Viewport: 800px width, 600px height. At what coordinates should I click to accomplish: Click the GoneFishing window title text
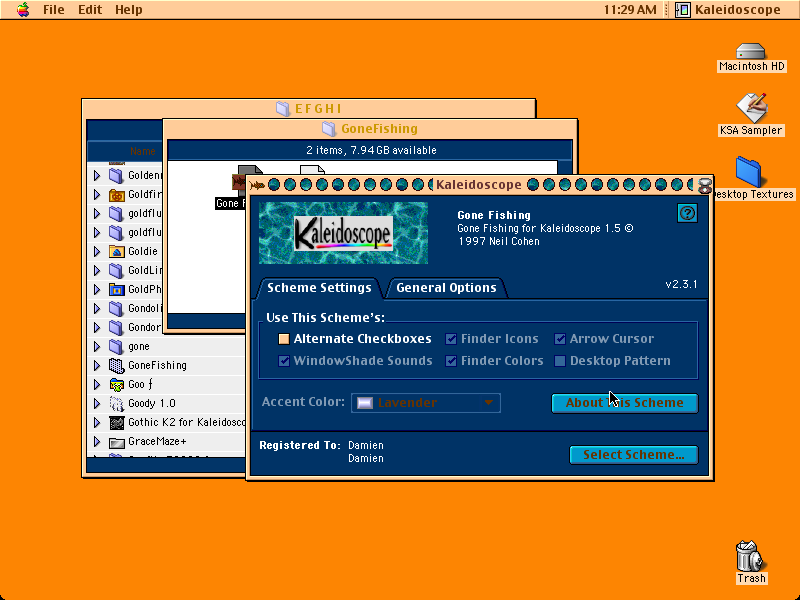[x=380, y=129]
